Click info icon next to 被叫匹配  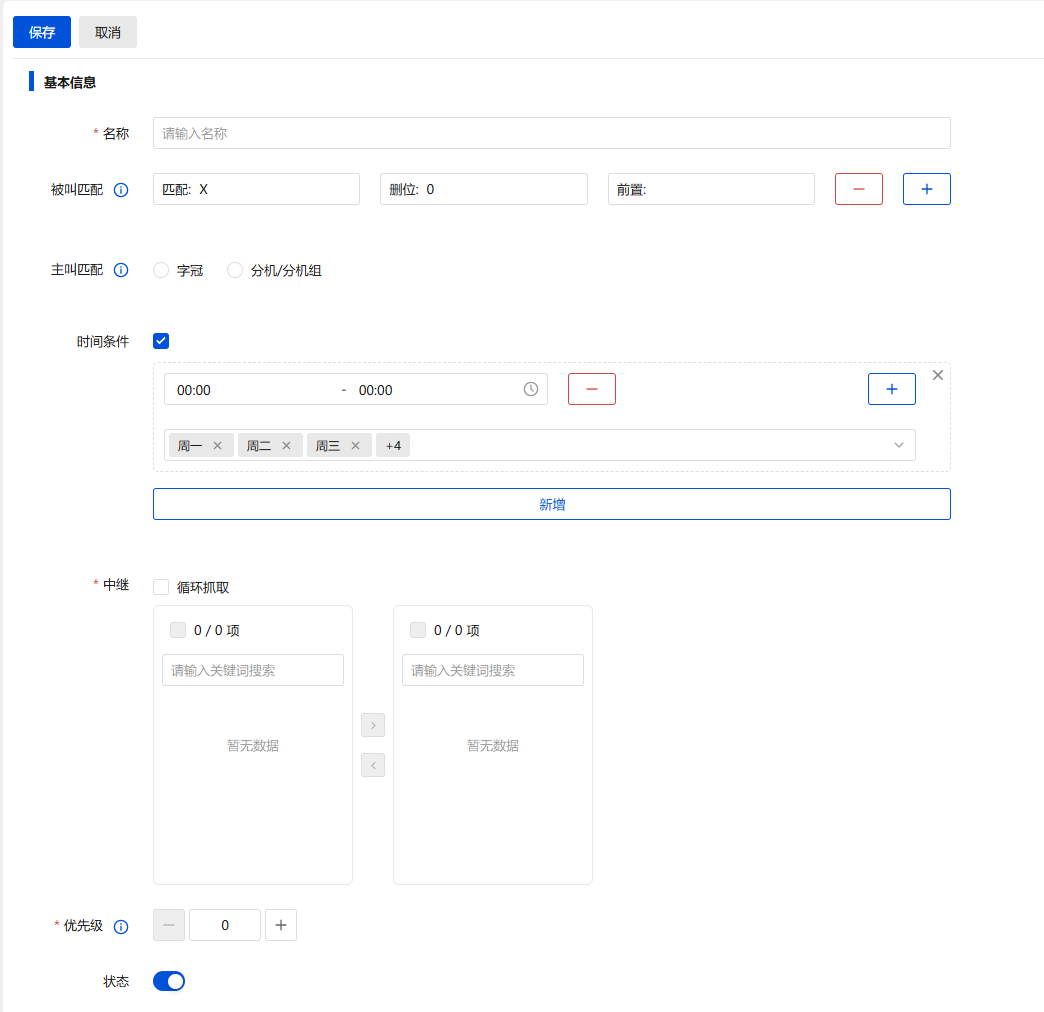121,190
